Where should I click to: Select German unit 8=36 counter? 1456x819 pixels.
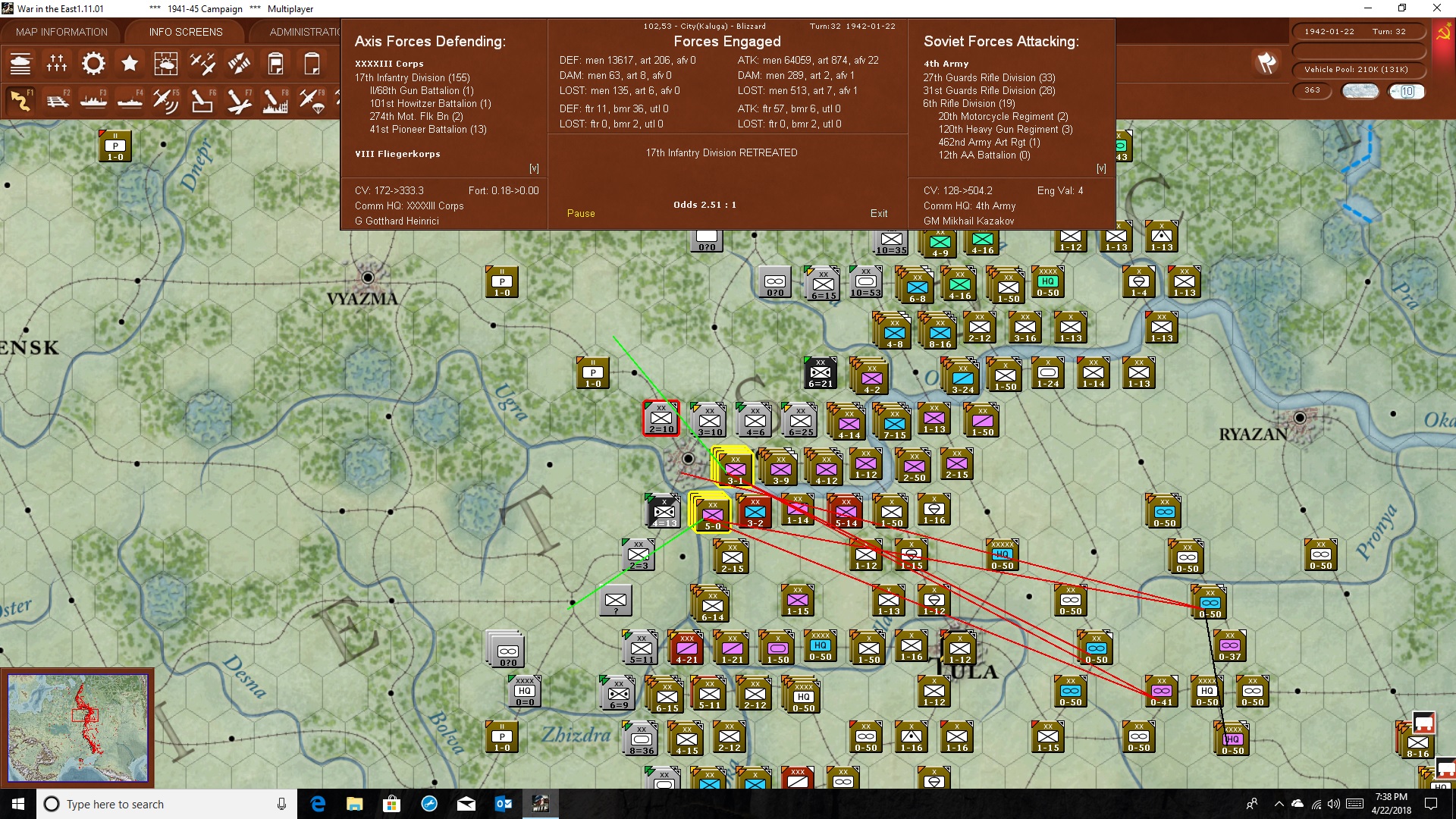641,739
